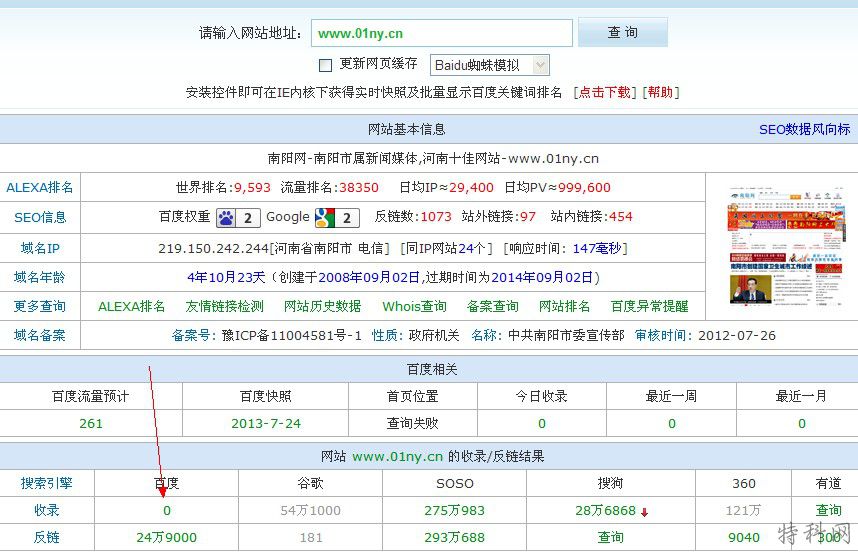858x554 pixels.
Task: Click the response time 147毫秒
Action: 596,248
